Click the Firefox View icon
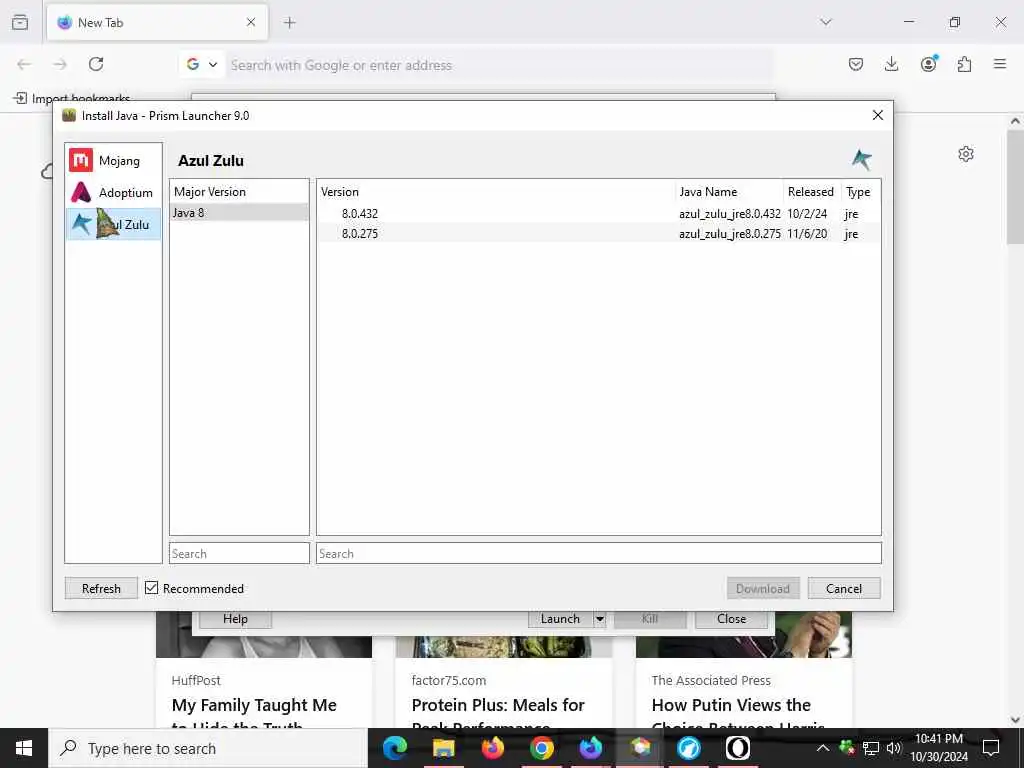 click(x=20, y=22)
